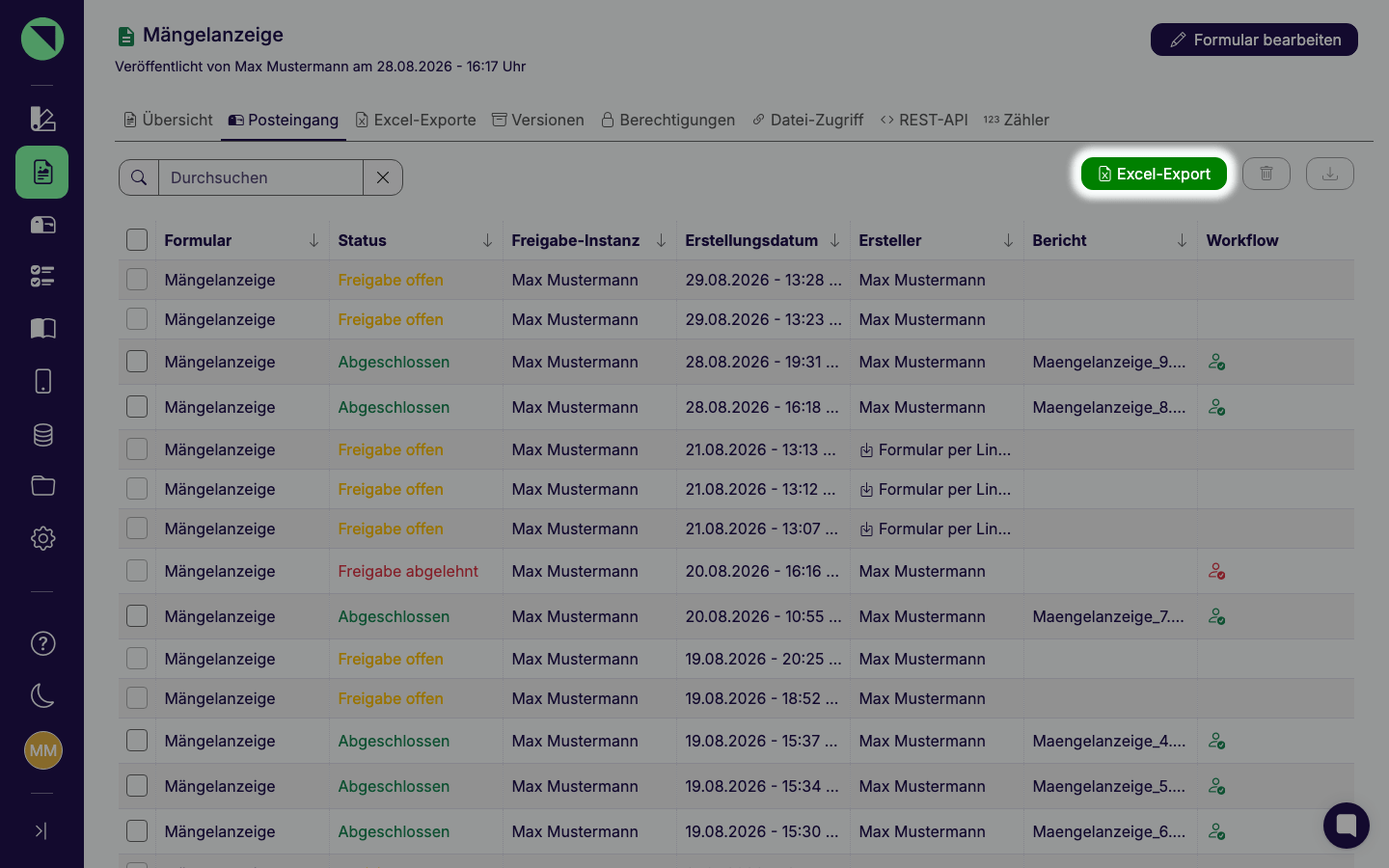Switch to the Versionen tab

pyautogui.click(x=538, y=120)
